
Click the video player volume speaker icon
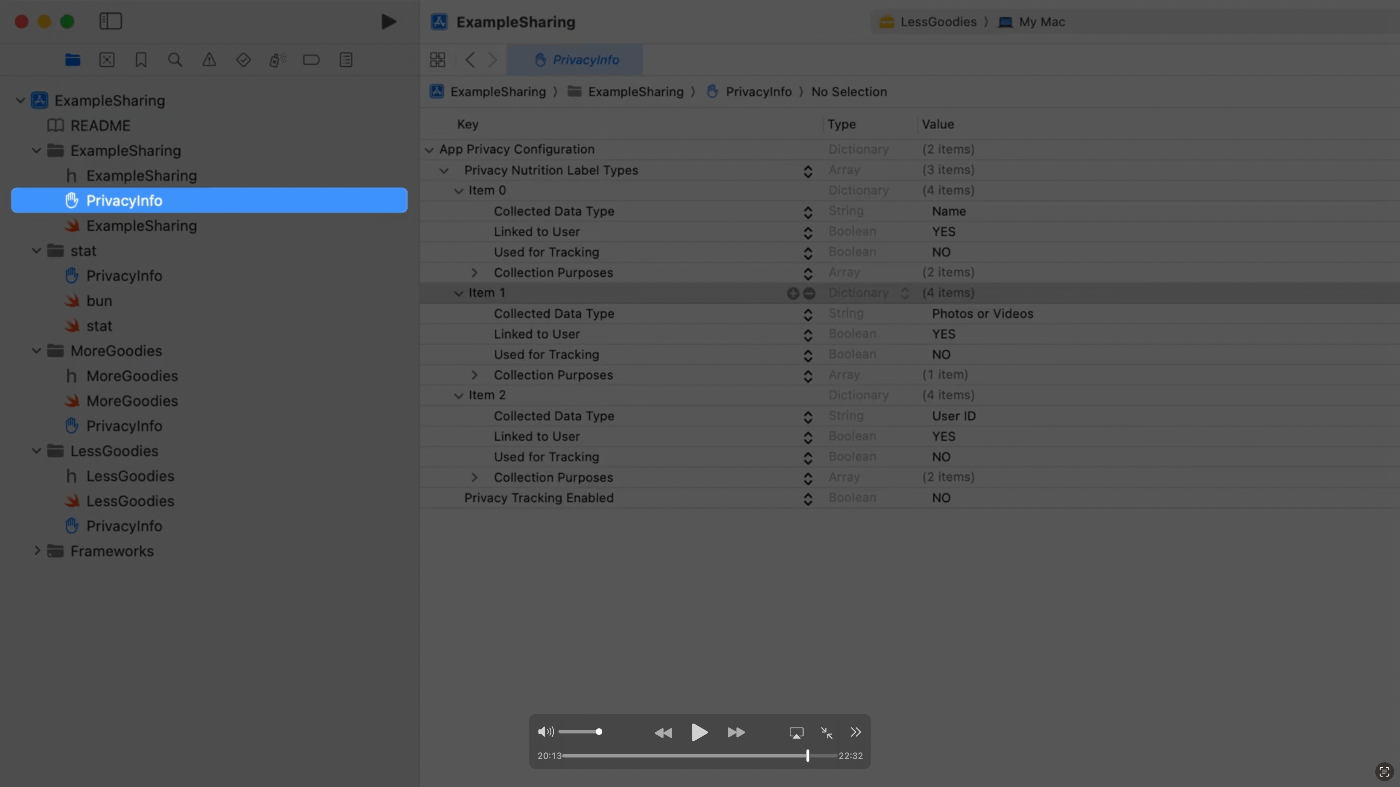[x=545, y=732]
